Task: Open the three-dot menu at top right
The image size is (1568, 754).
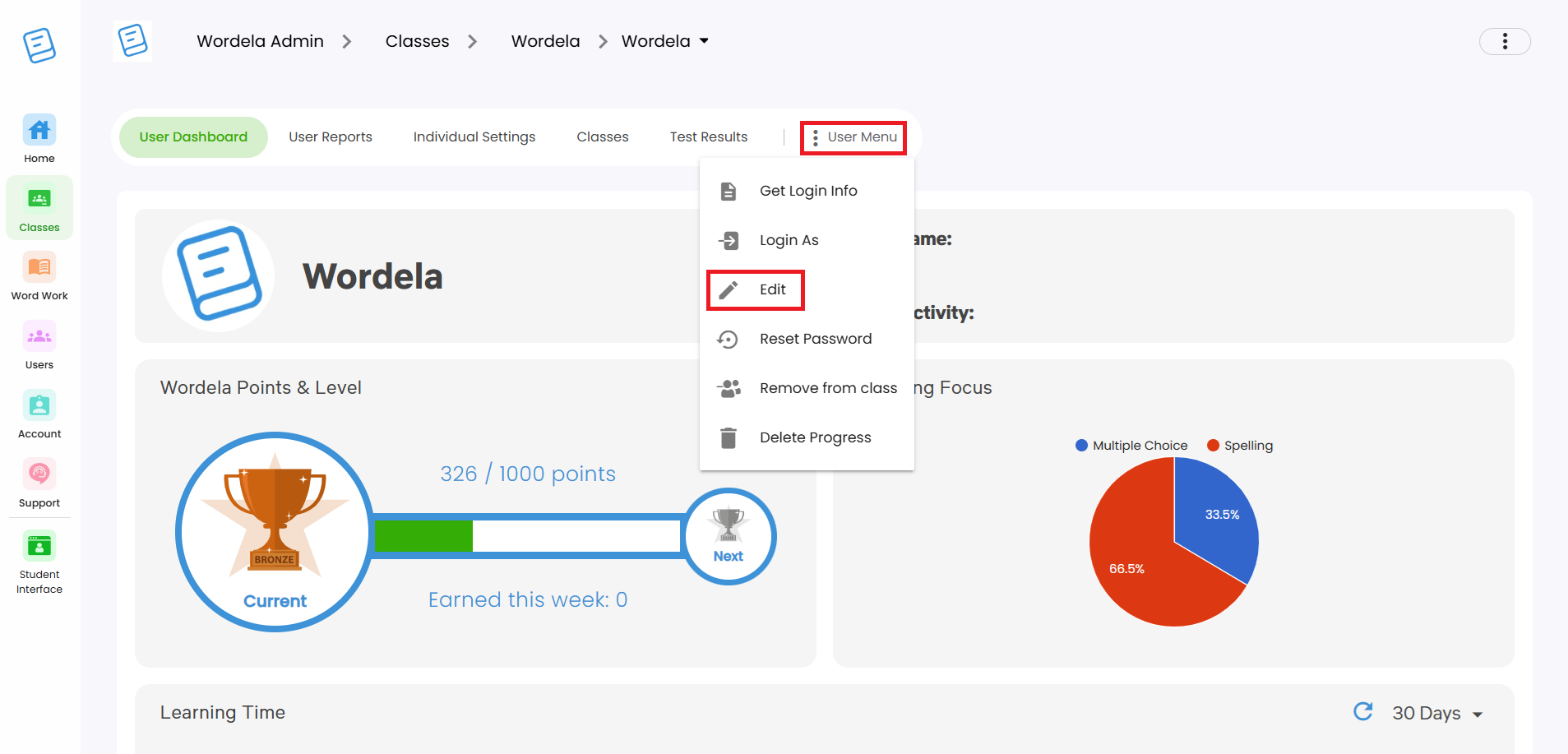Action: click(x=1505, y=41)
